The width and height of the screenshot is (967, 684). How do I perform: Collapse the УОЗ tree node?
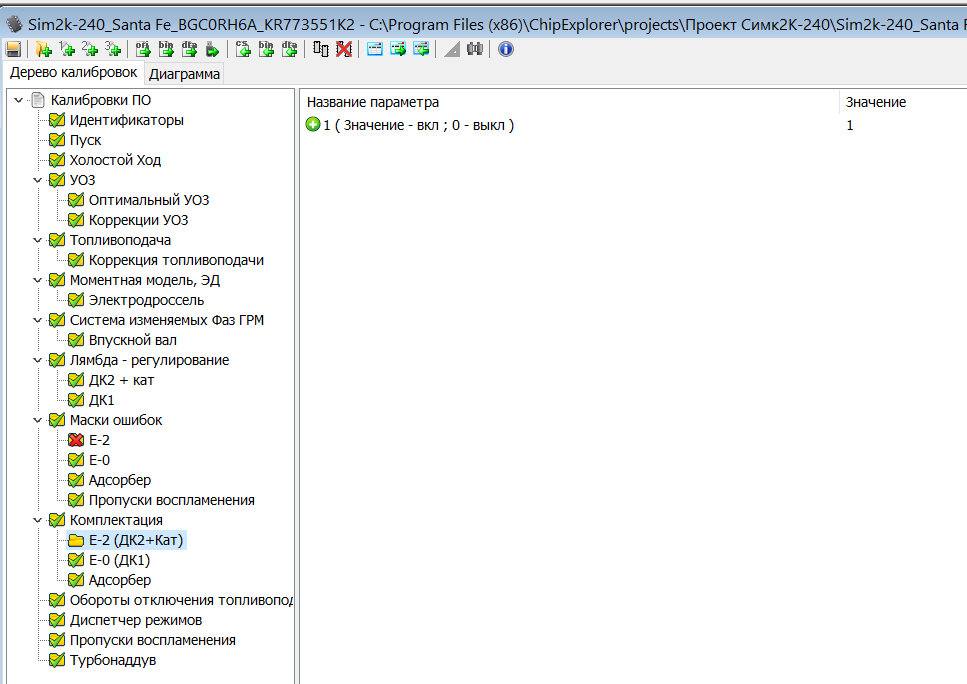(38, 180)
